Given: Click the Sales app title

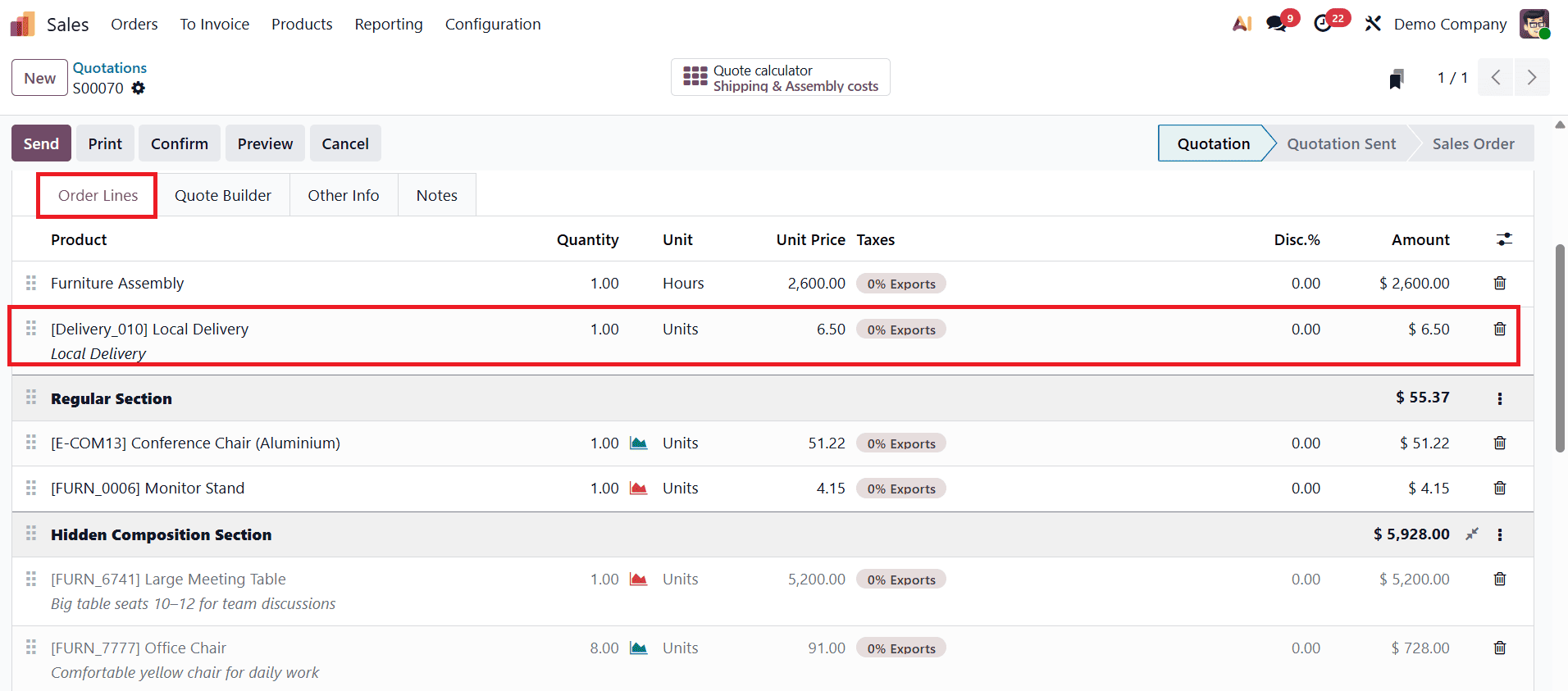Looking at the screenshot, I should coord(67,25).
